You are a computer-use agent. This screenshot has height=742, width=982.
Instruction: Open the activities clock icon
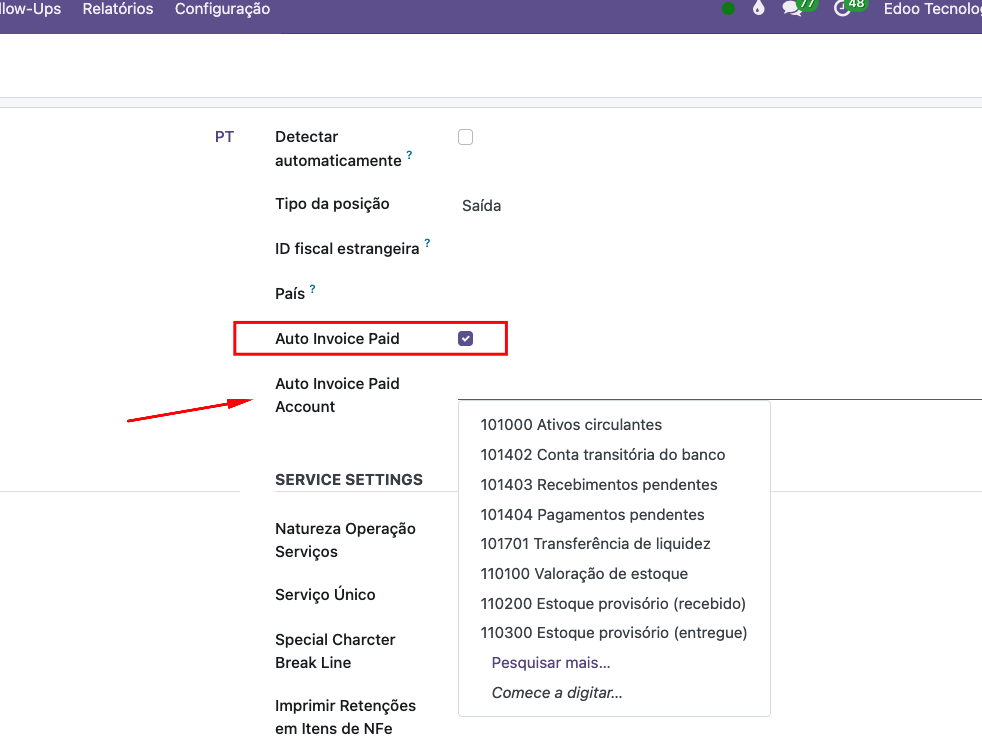click(843, 8)
